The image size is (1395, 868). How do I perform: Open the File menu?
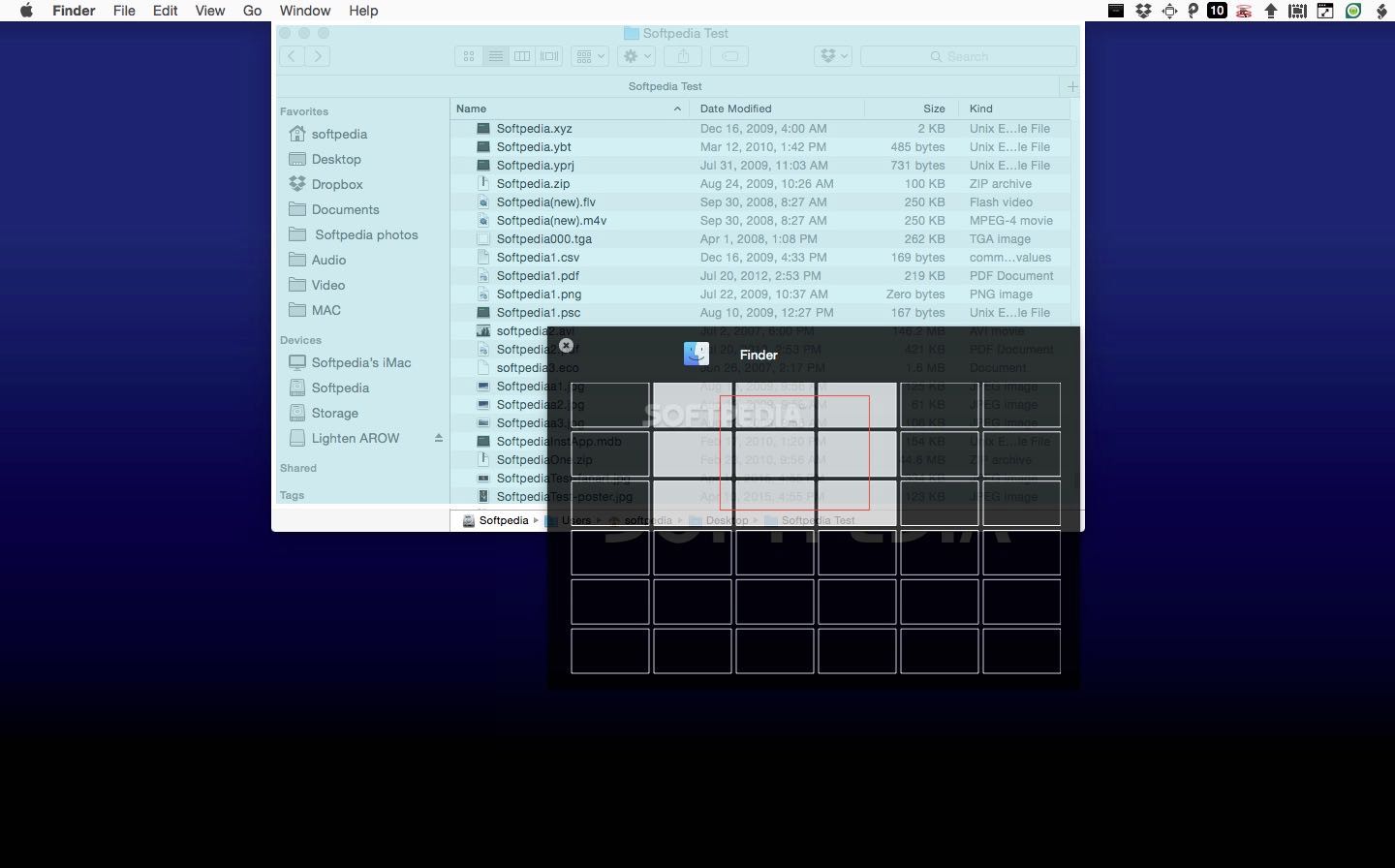pyautogui.click(x=124, y=11)
